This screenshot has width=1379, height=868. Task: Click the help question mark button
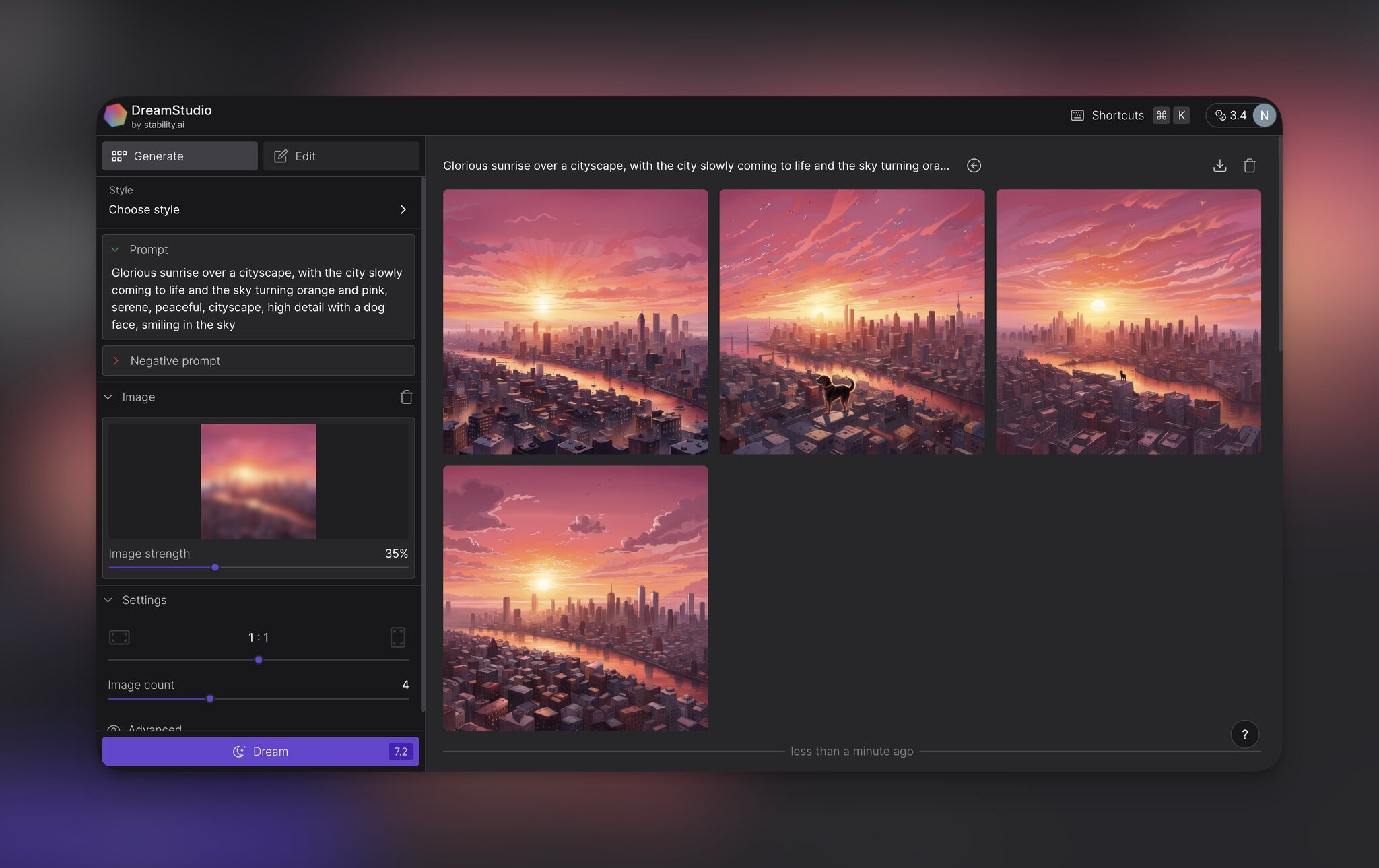tap(1245, 734)
